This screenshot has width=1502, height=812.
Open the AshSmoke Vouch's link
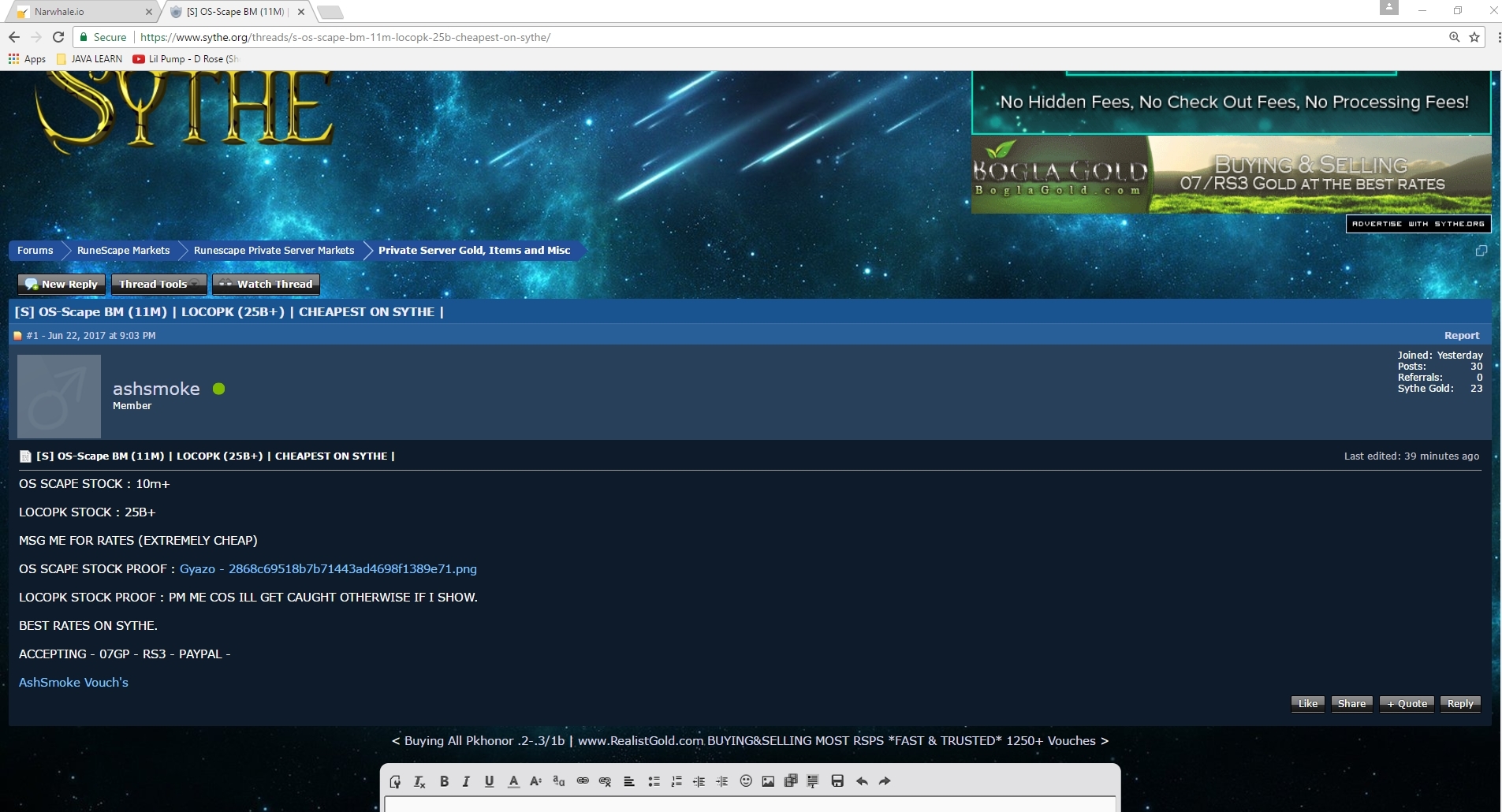coord(73,683)
